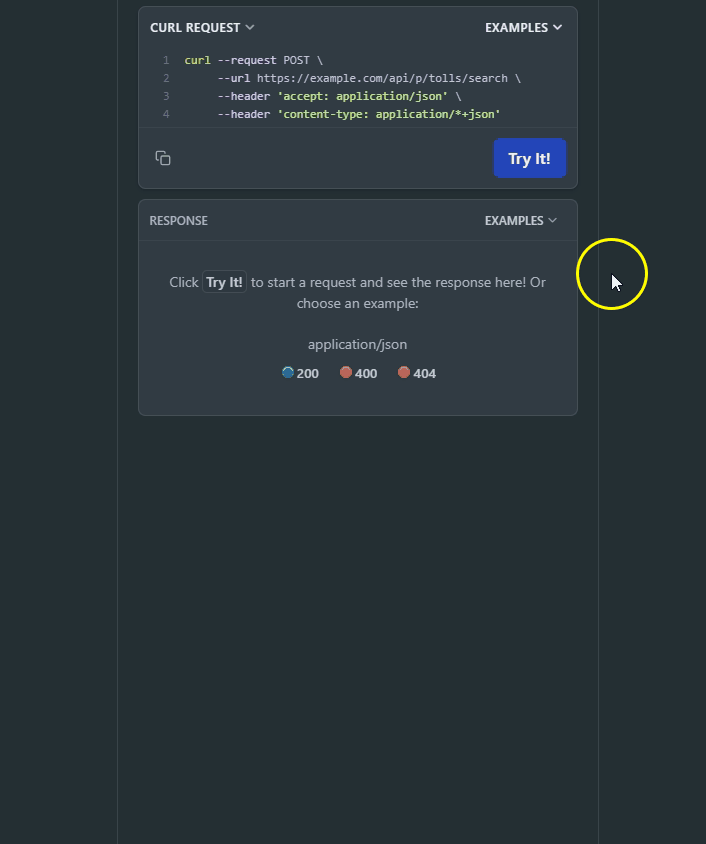Click the inline Try It! label in response hint
The width and height of the screenshot is (706, 844).
[x=224, y=282]
